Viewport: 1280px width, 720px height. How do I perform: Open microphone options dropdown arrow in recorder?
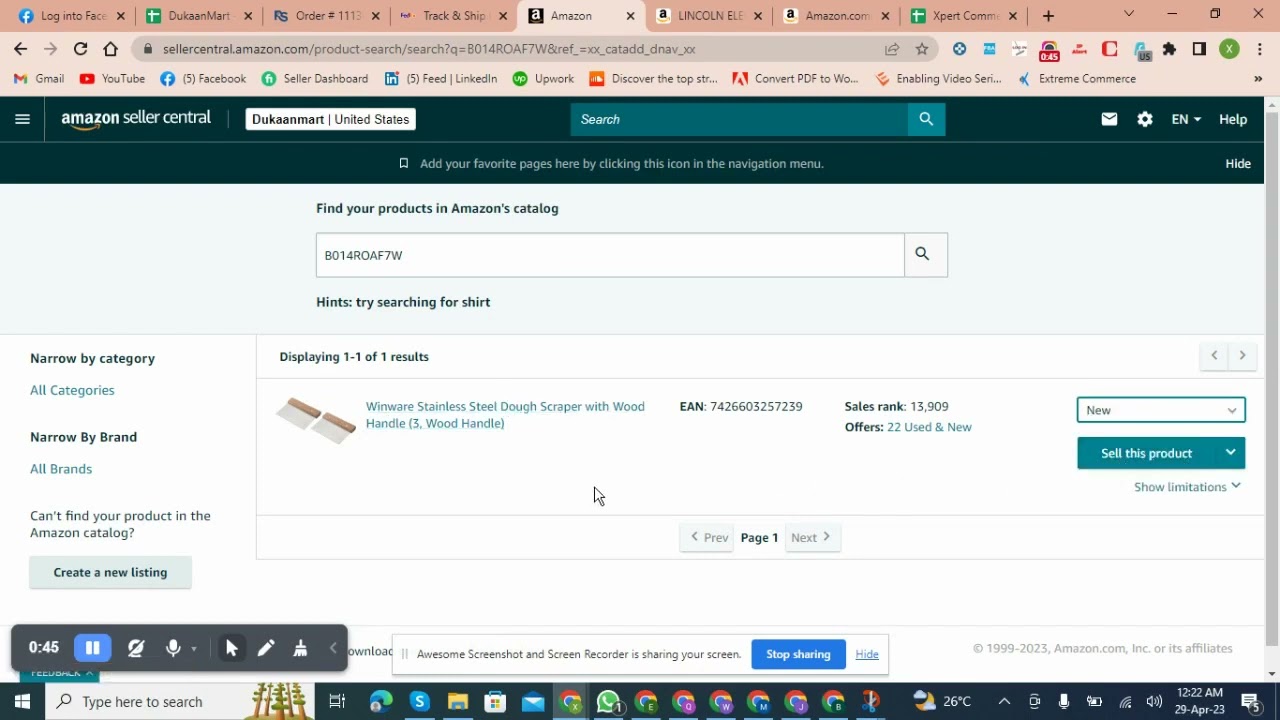click(x=194, y=649)
